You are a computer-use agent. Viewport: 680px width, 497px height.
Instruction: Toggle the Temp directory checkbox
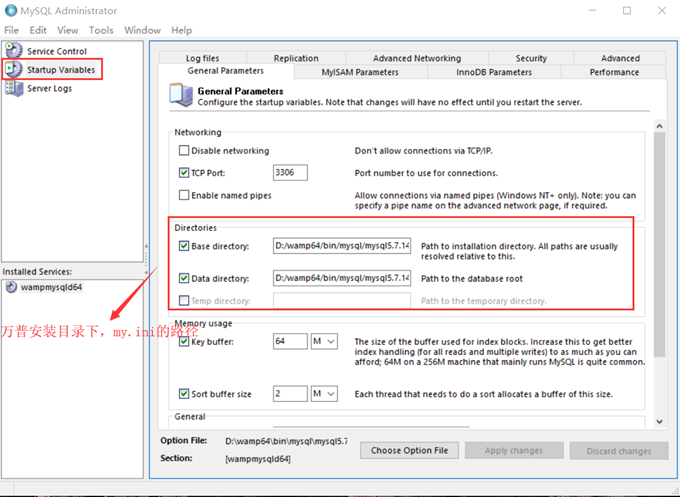click(184, 301)
